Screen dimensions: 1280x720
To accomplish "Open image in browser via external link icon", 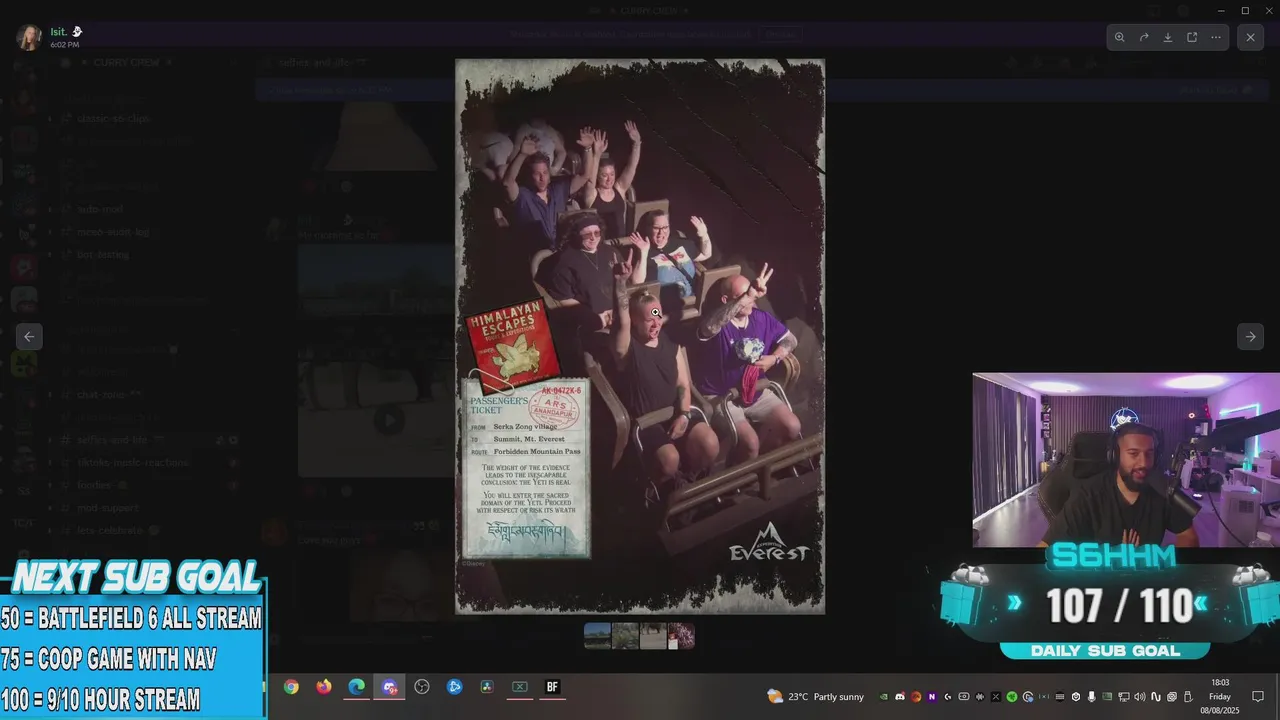I will point(1192,37).
